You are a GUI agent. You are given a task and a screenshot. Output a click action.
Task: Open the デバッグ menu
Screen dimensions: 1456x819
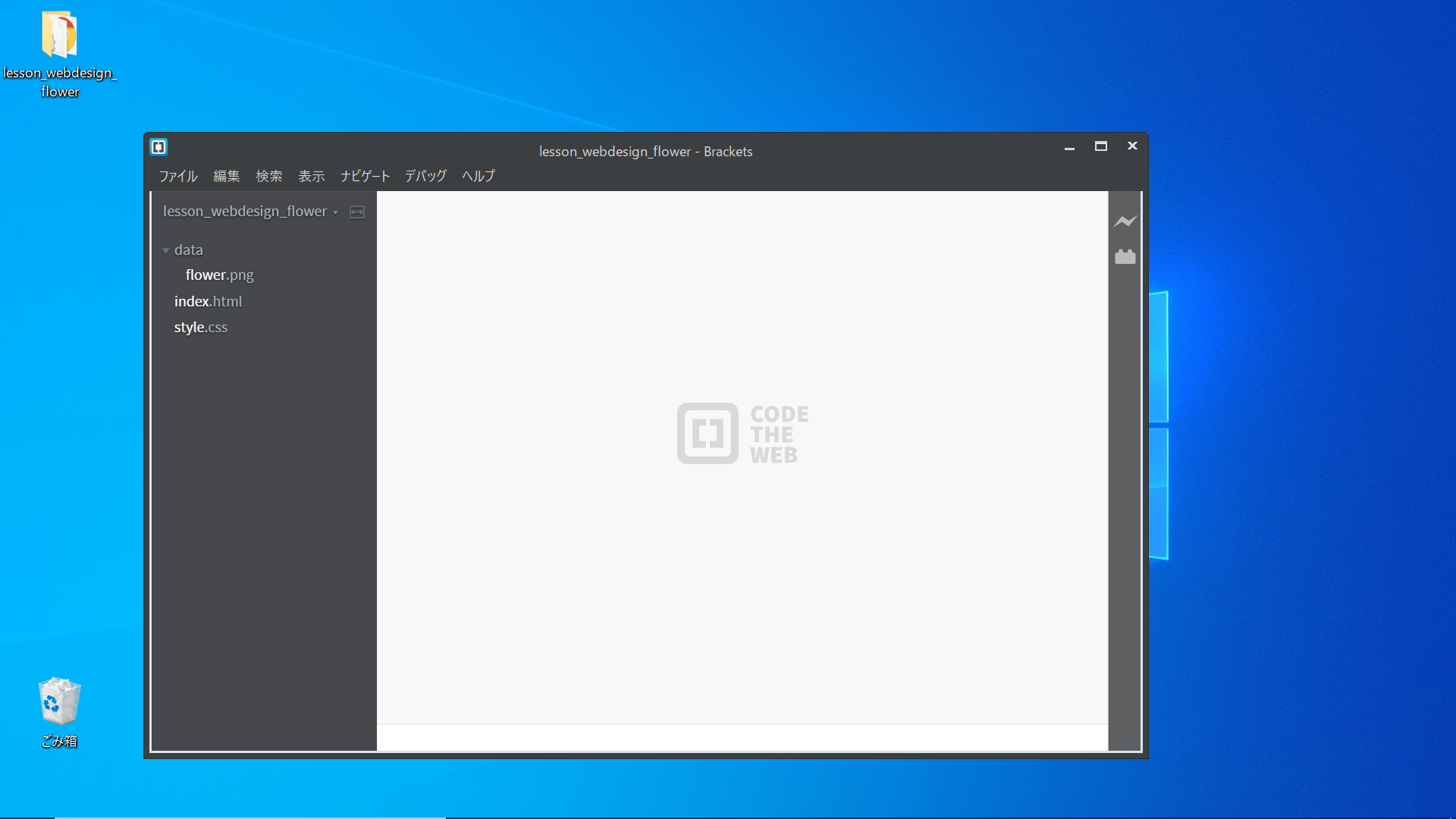tap(425, 176)
